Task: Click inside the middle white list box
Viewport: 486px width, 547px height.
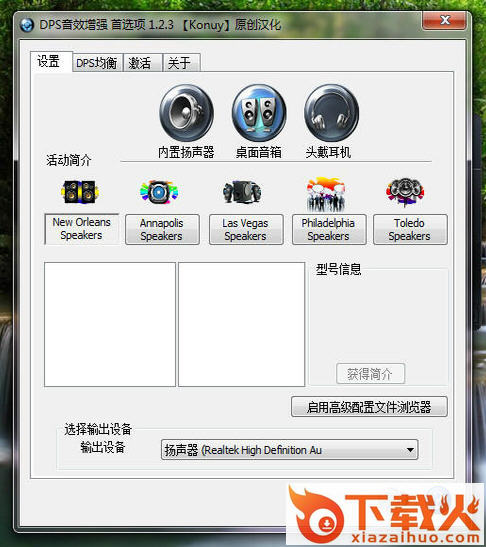Action: coord(241,324)
